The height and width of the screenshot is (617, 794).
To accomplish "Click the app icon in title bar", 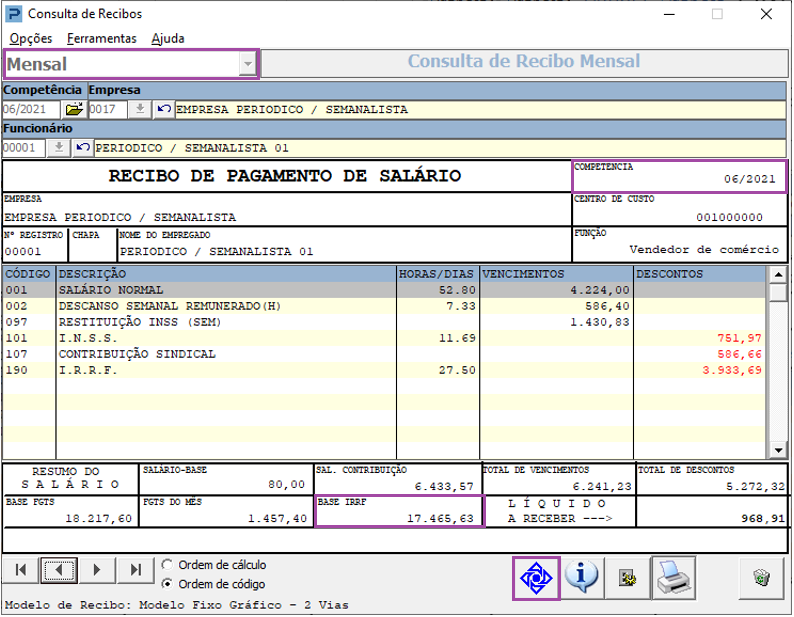I will tap(13, 14).
